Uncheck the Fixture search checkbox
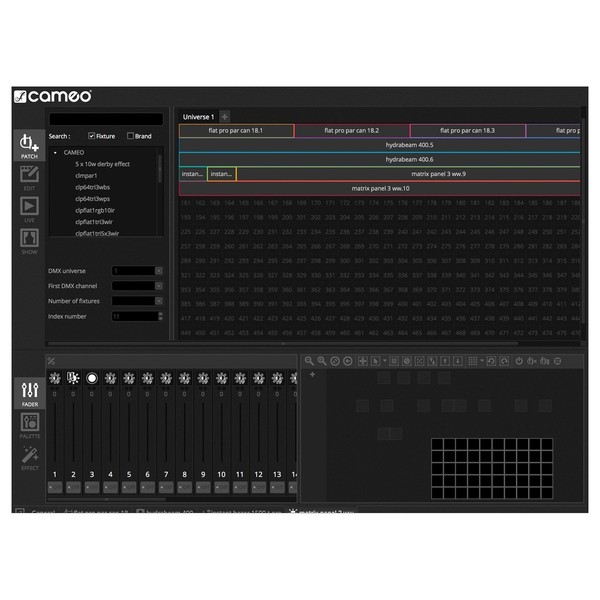The height and width of the screenshot is (600, 600). (x=91, y=136)
